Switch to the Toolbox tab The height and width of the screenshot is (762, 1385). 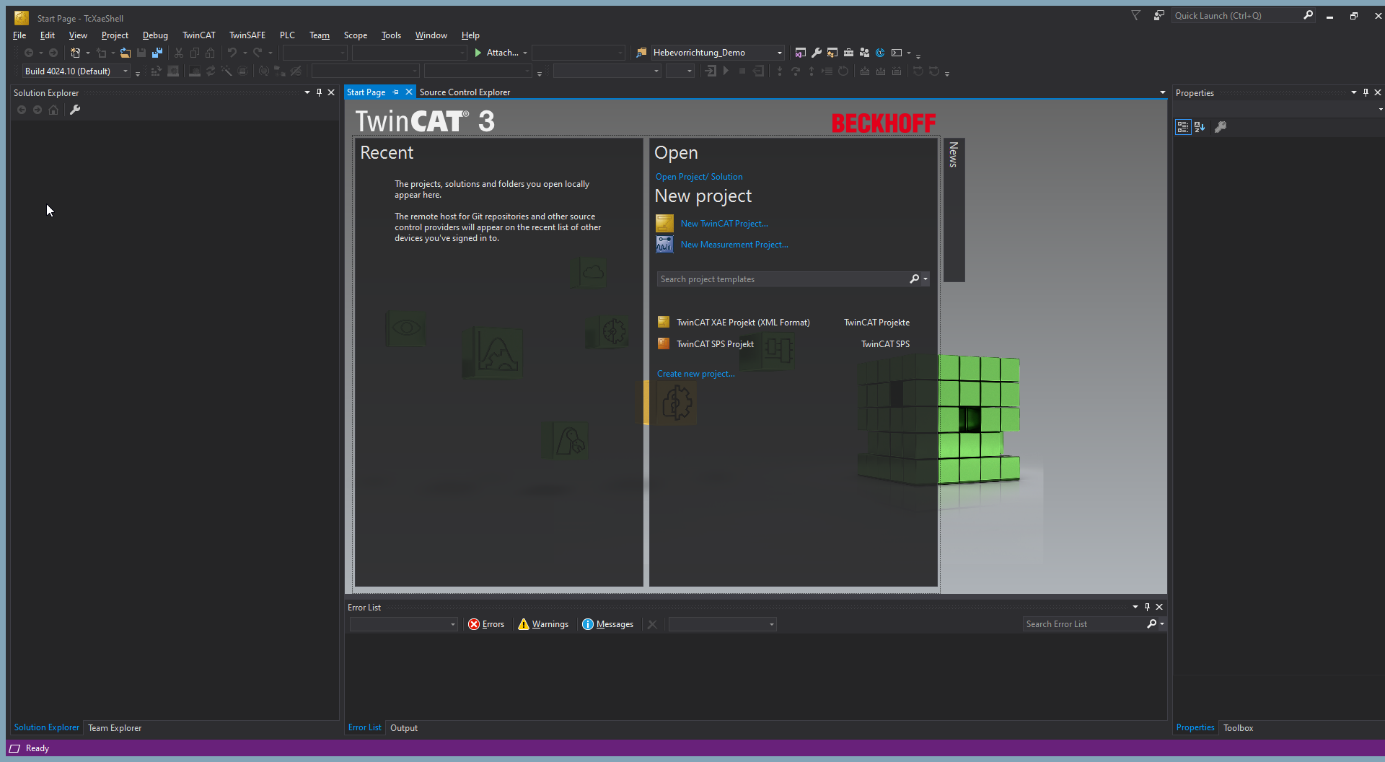pyautogui.click(x=1238, y=728)
